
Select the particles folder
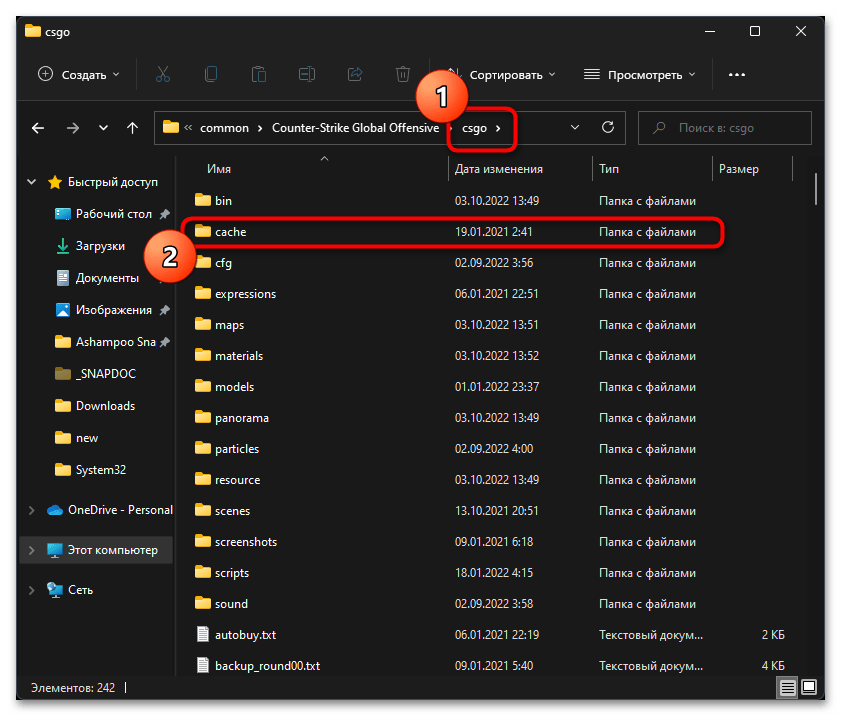point(237,449)
